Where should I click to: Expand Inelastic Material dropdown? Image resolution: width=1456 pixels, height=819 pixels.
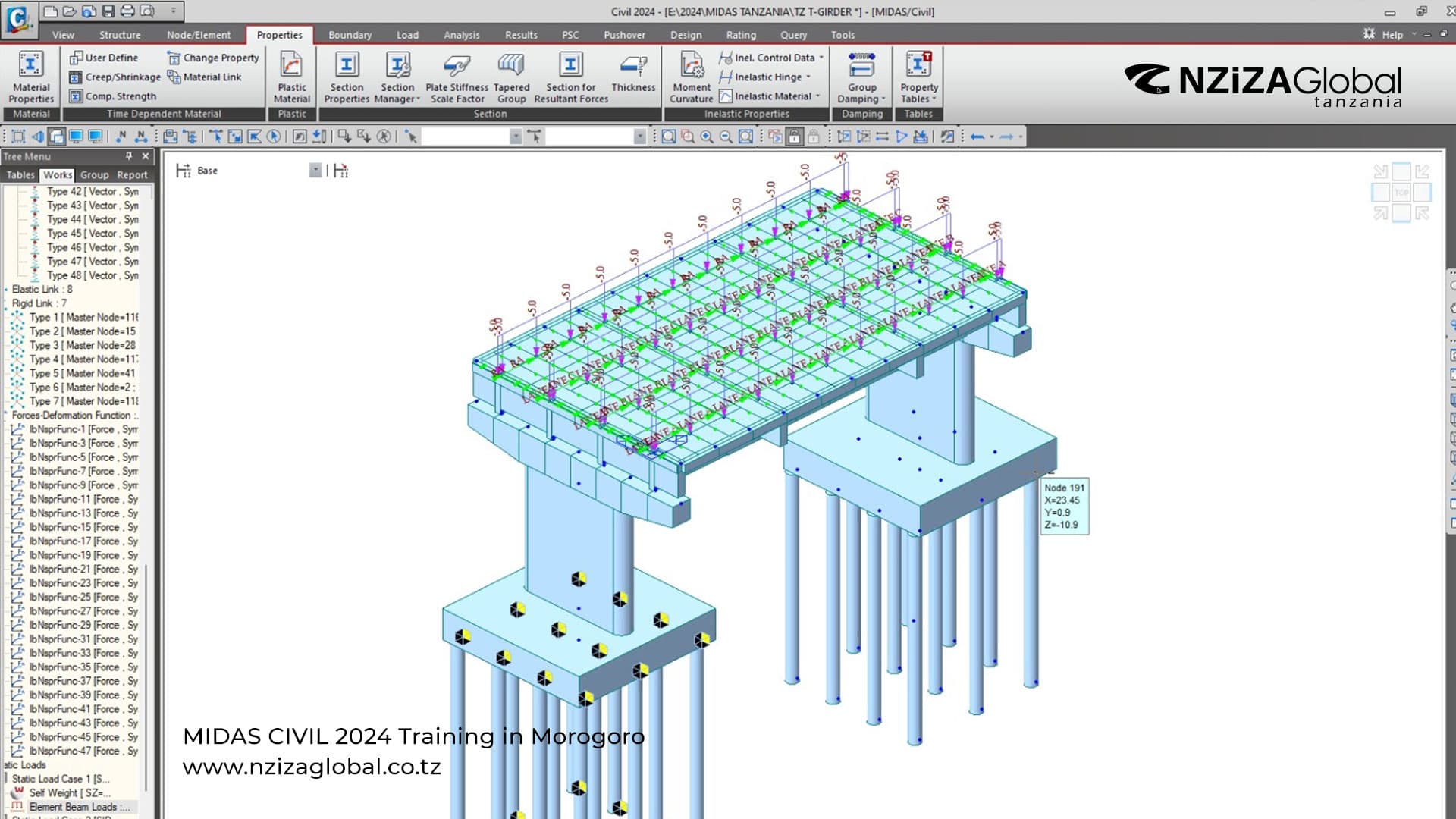(x=817, y=96)
